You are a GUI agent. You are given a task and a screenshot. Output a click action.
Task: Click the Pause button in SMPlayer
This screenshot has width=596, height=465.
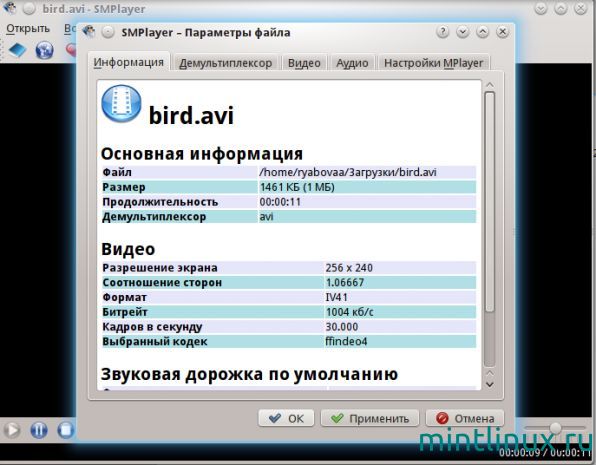[x=39, y=430]
